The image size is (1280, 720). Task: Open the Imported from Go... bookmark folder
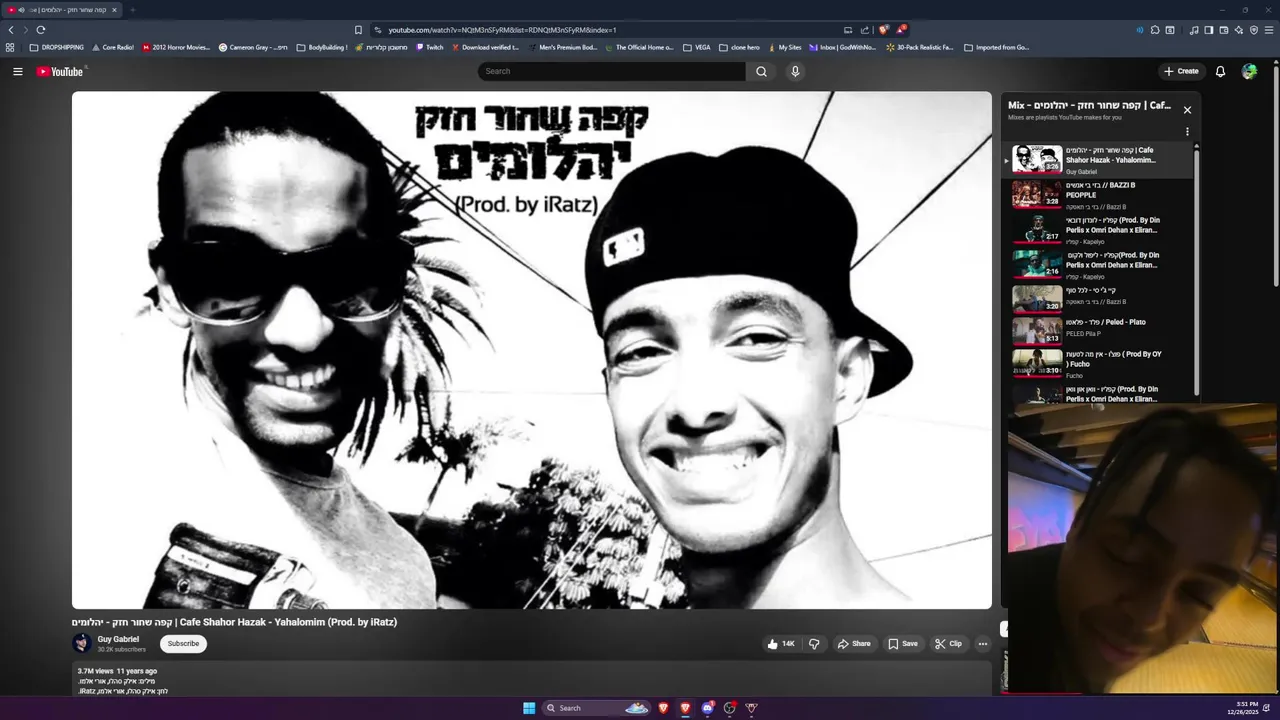pos(996,47)
